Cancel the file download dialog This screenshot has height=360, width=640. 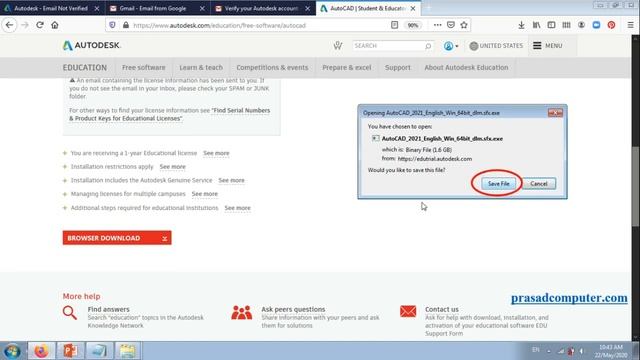pos(538,184)
